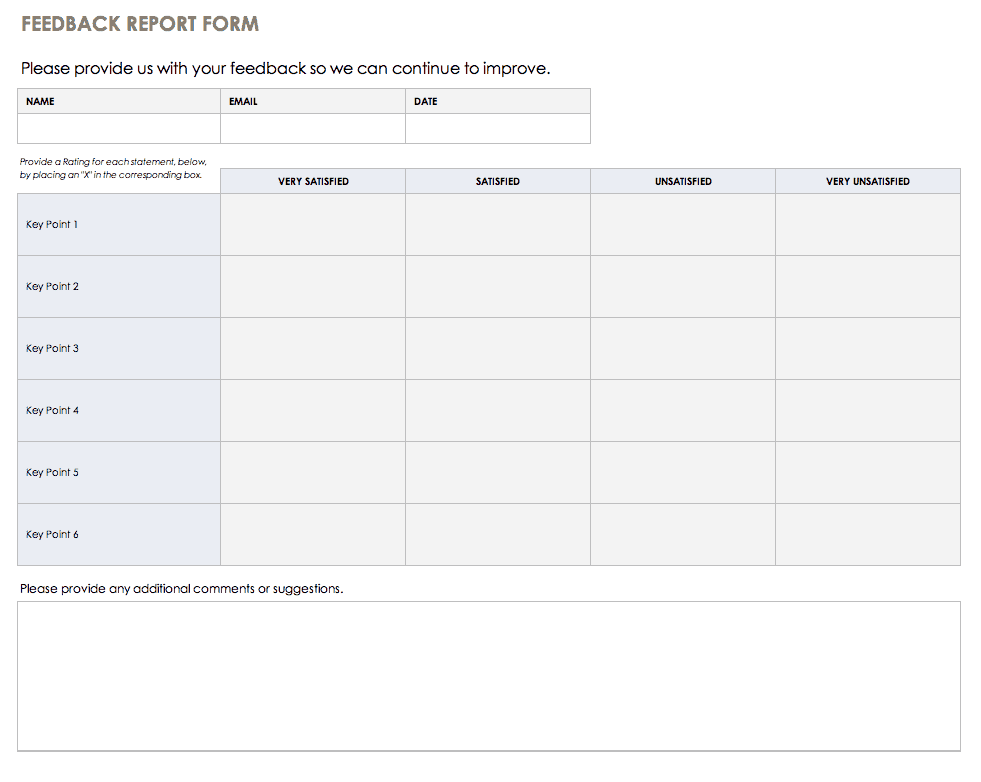Mark Very Unsatisfied box for Key Point 1
The image size is (981, 782).
click(x=867, y=225)
